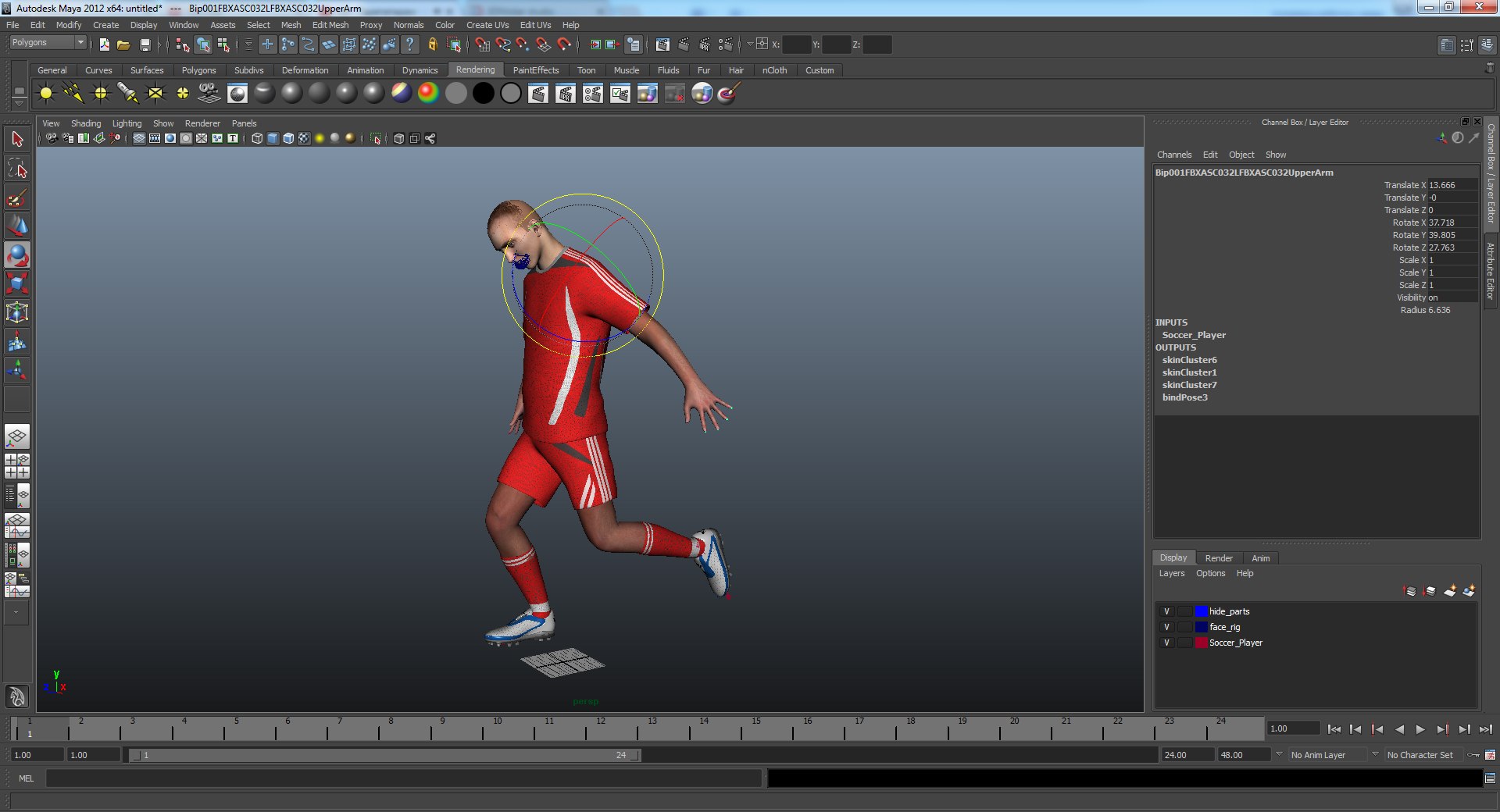
Task: Toggle display type box of hide_parts layer
Action: point(1185,611)
